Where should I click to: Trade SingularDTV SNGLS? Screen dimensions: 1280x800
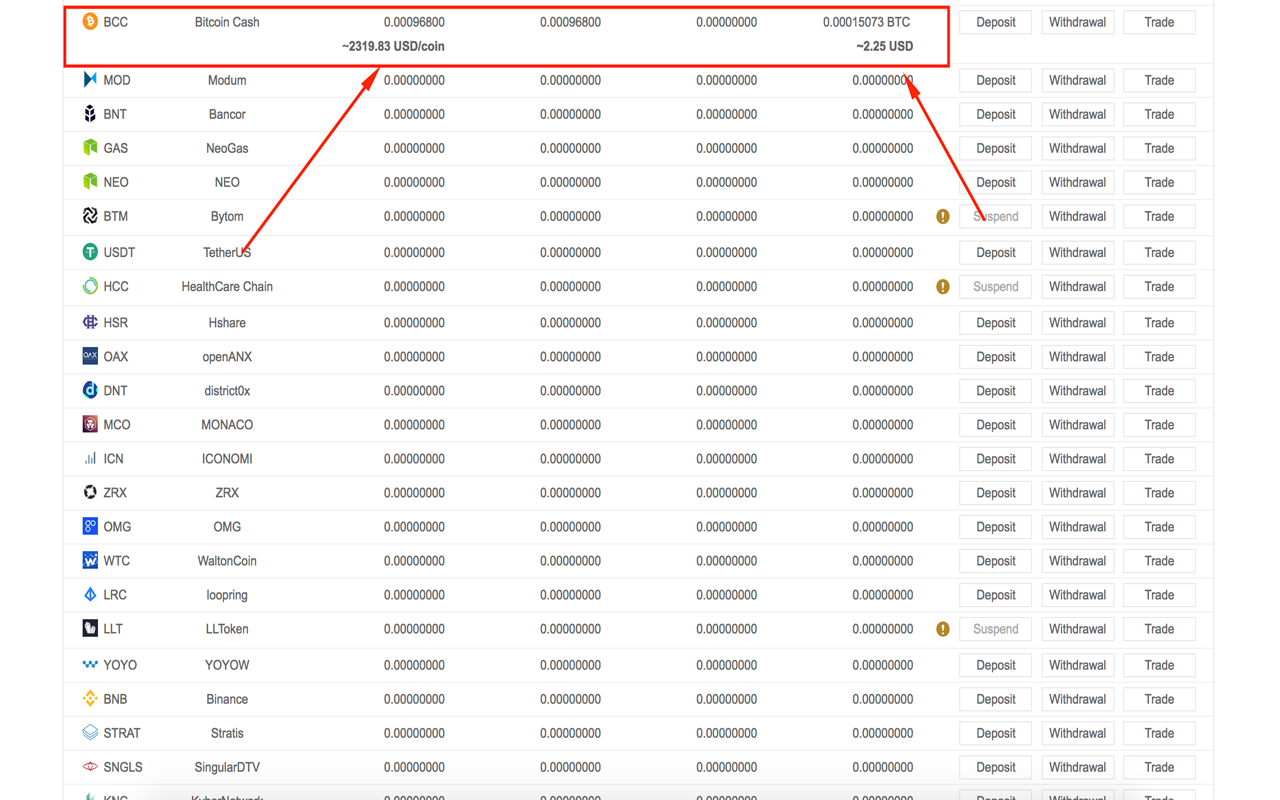point(1159,767)
